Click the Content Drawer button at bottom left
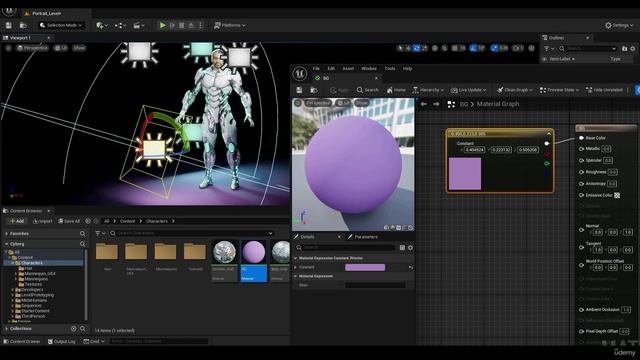Image resolution: width=640 pixels, height=360 pixels. click(22, 341)
